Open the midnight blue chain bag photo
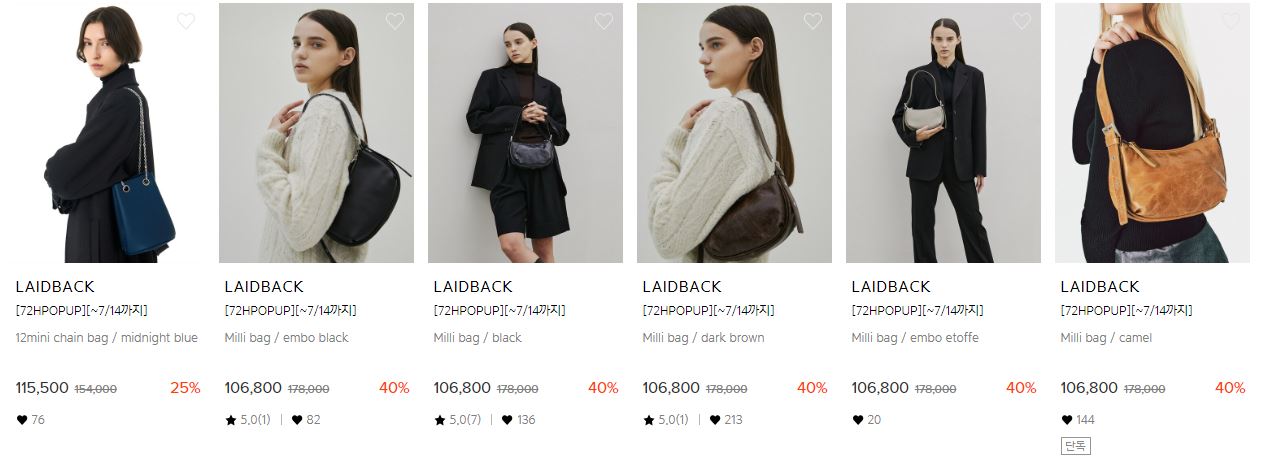The width and height of the screenshot is (1262, 475). tap(107, 133)
